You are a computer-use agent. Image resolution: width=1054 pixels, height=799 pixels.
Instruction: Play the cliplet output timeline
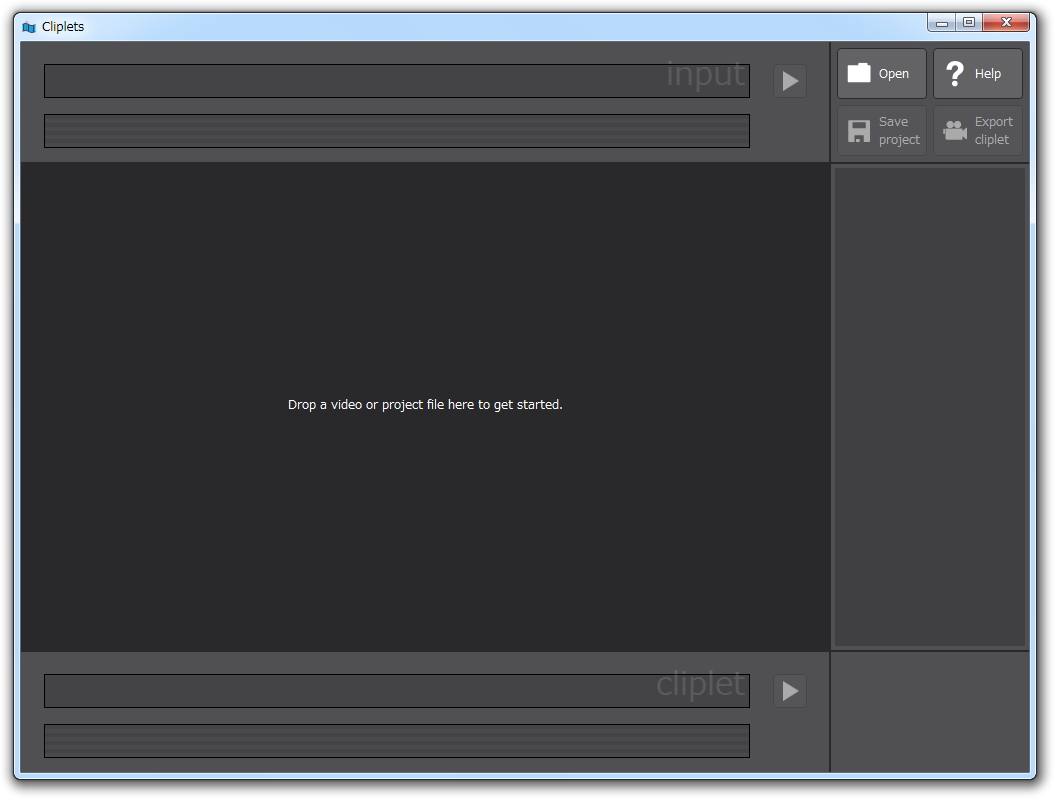click(790, 691)
